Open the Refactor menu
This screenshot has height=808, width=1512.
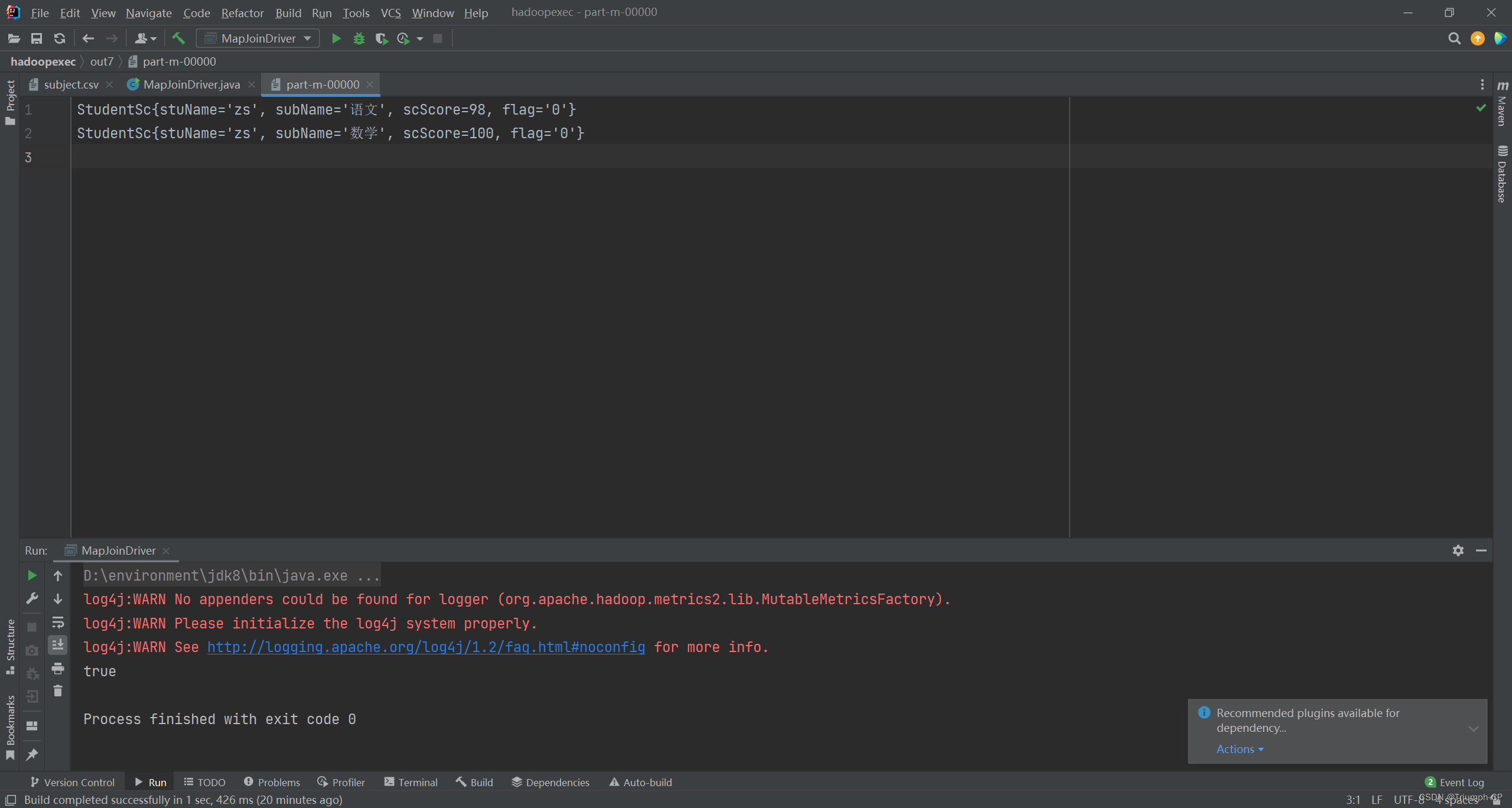coord(242,12)
